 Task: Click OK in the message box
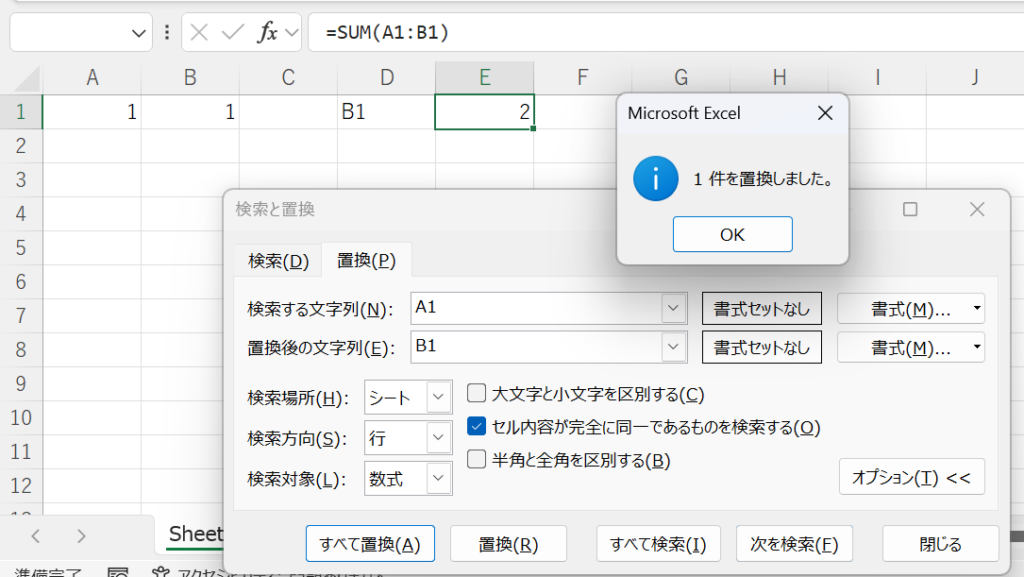(x=733, y=234)
